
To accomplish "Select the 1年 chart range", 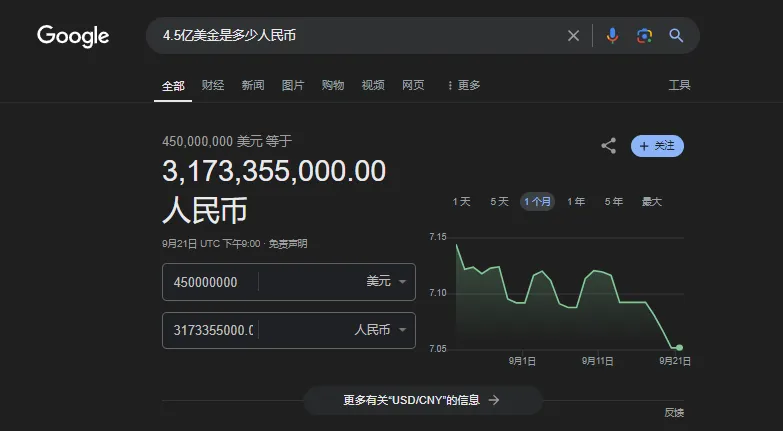I will 576,202.
